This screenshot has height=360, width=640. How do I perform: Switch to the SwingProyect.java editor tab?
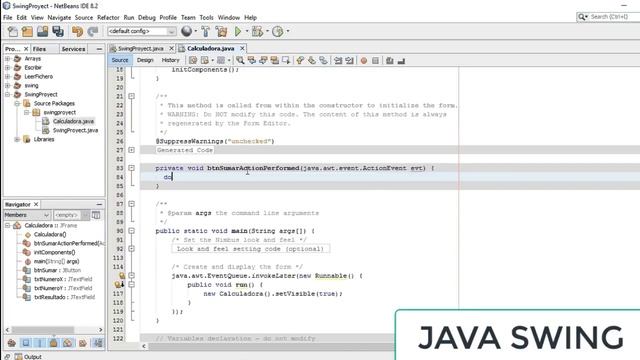(140, 49)
